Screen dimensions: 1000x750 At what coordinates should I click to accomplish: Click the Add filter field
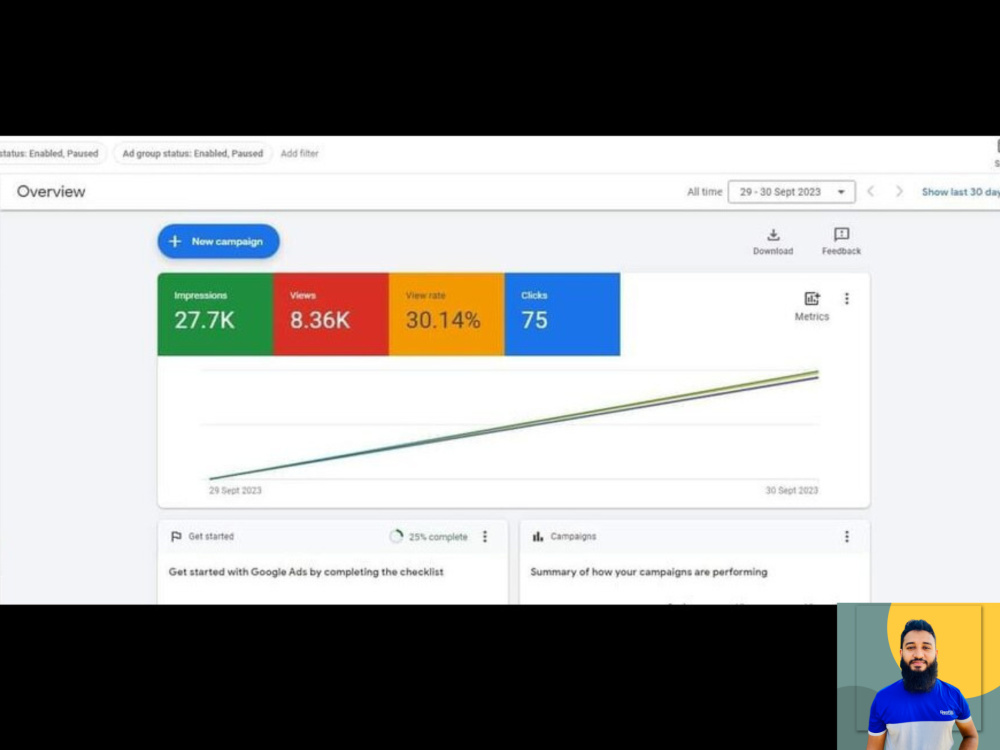click(x=299, y=154)
